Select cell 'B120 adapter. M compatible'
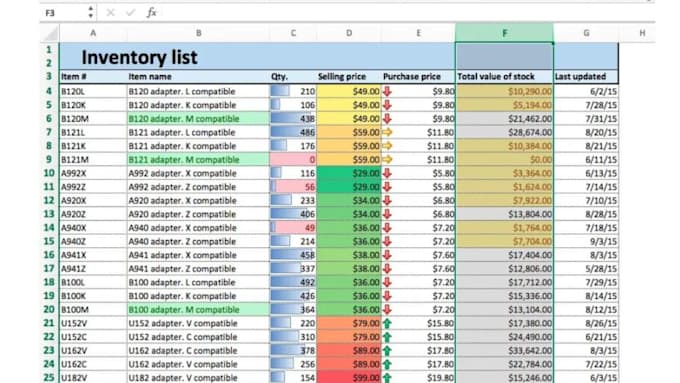680x383 pixels. click(198, 118)
